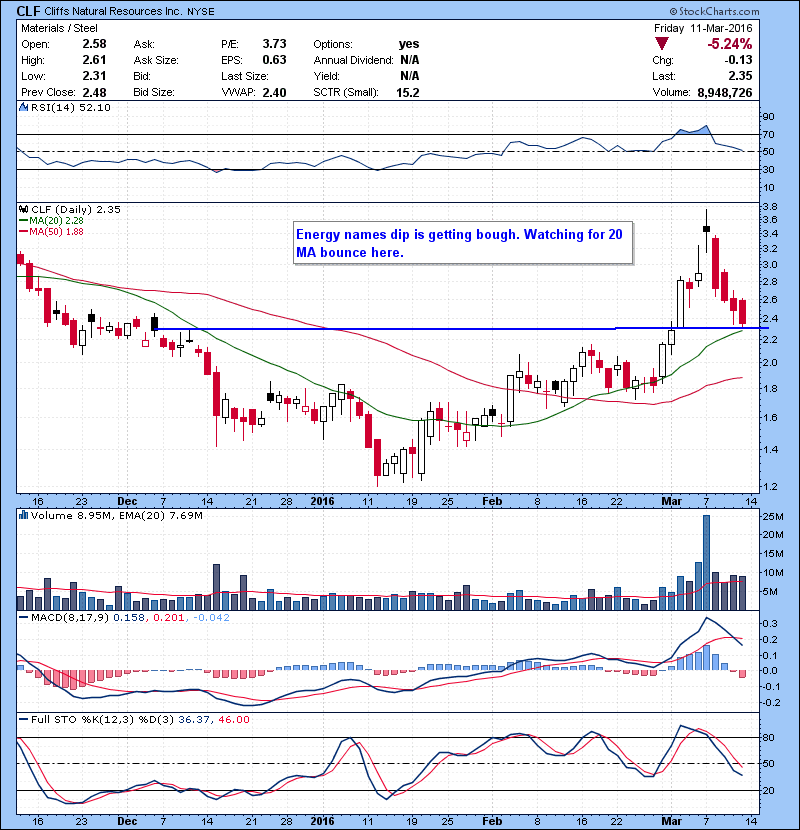The image size is (800, 830).
Task: Click the stochastic %D value 46.00
Action: click(233, 720)
